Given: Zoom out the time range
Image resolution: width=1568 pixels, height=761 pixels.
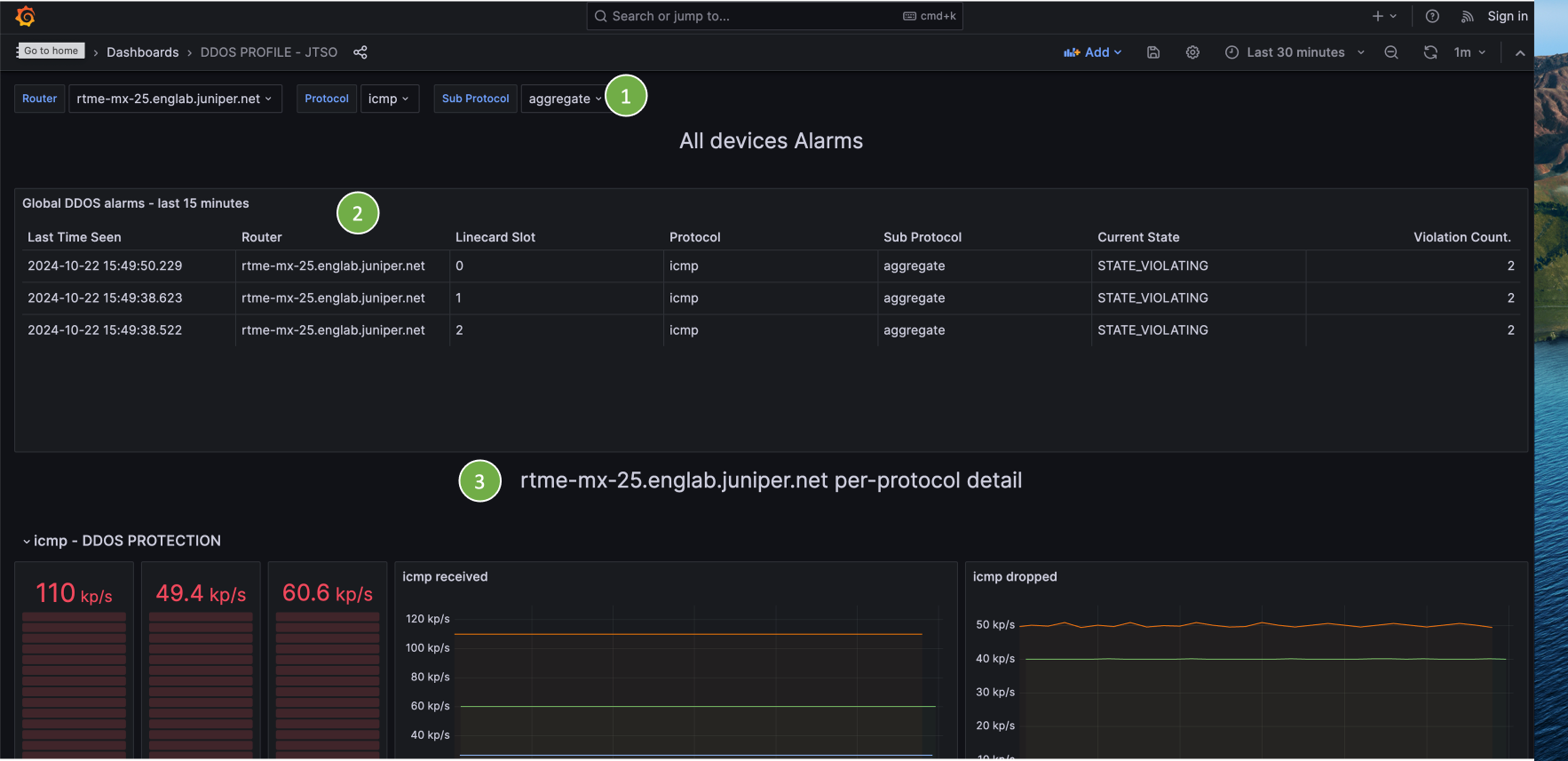Looking at the screenshot, I should pos(1391,52).
